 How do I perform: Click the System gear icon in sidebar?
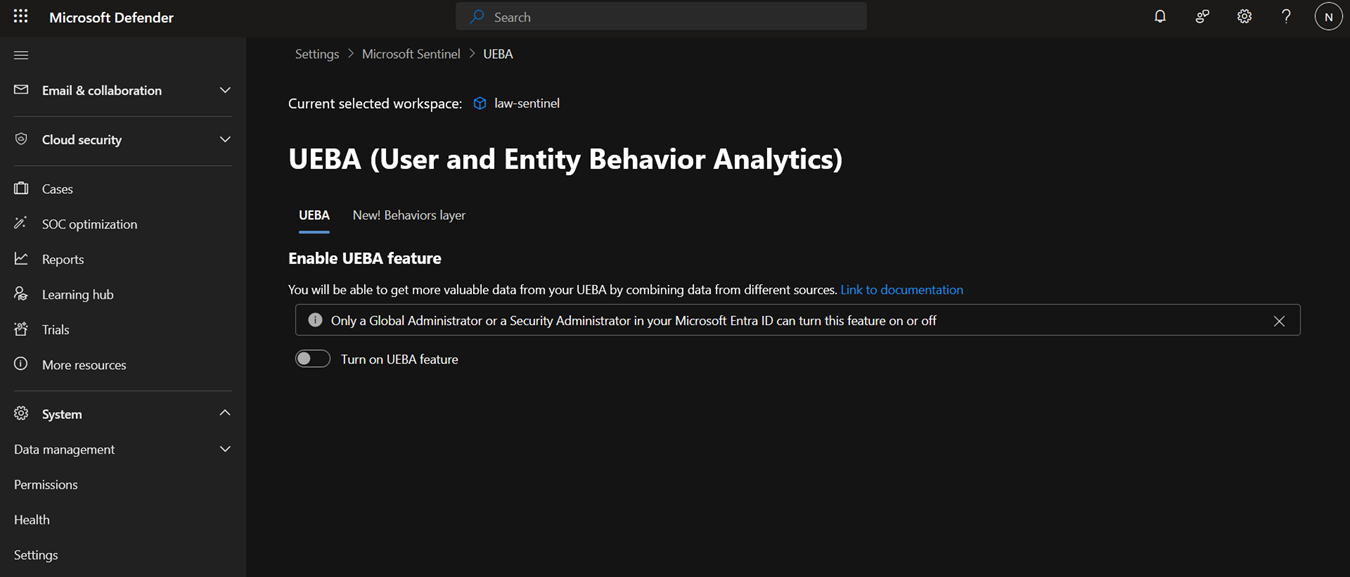(21, 413)
